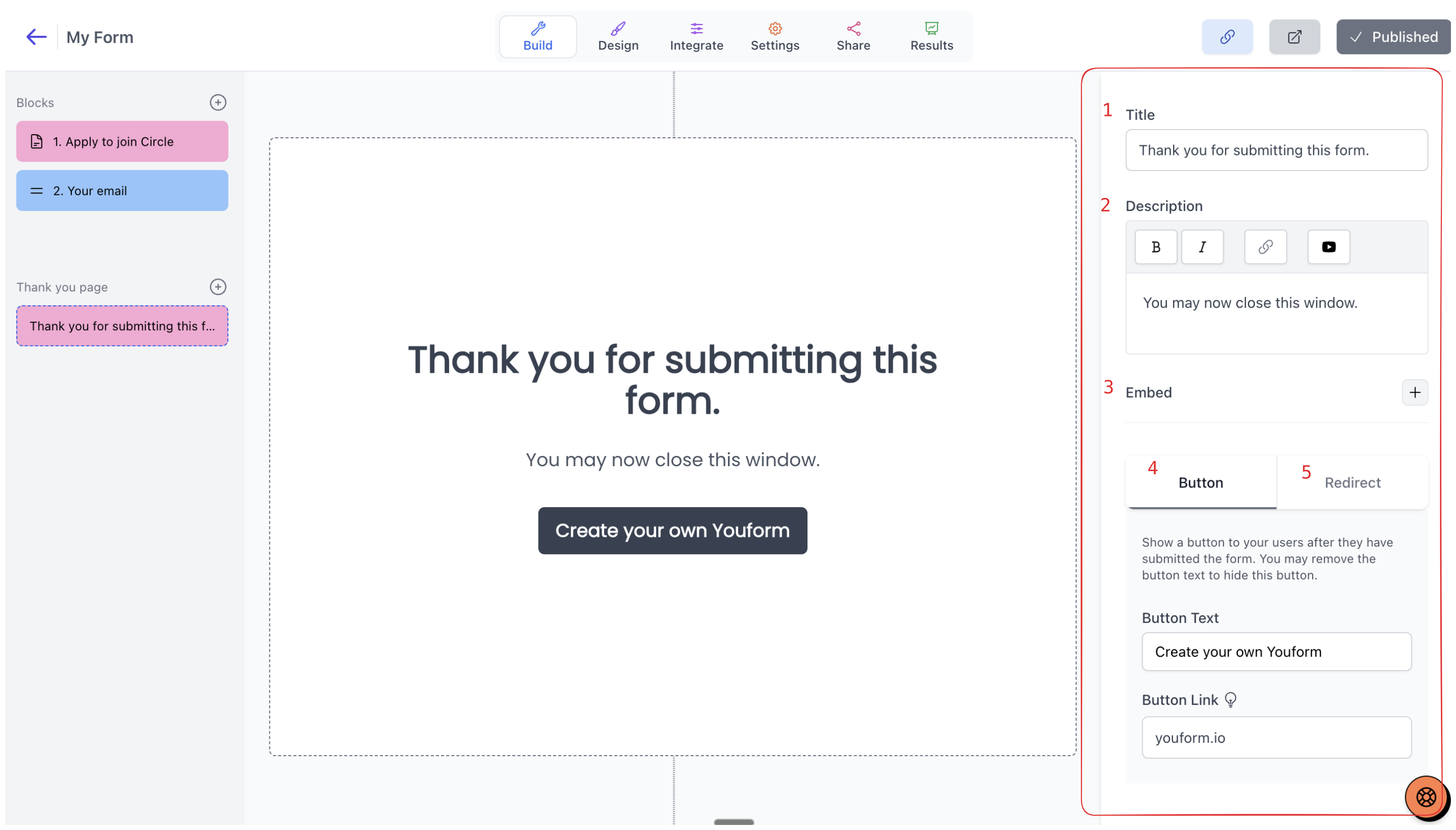
Task: Add a new Thank you page
Action: pyautogui.click(x=218, y=287)
